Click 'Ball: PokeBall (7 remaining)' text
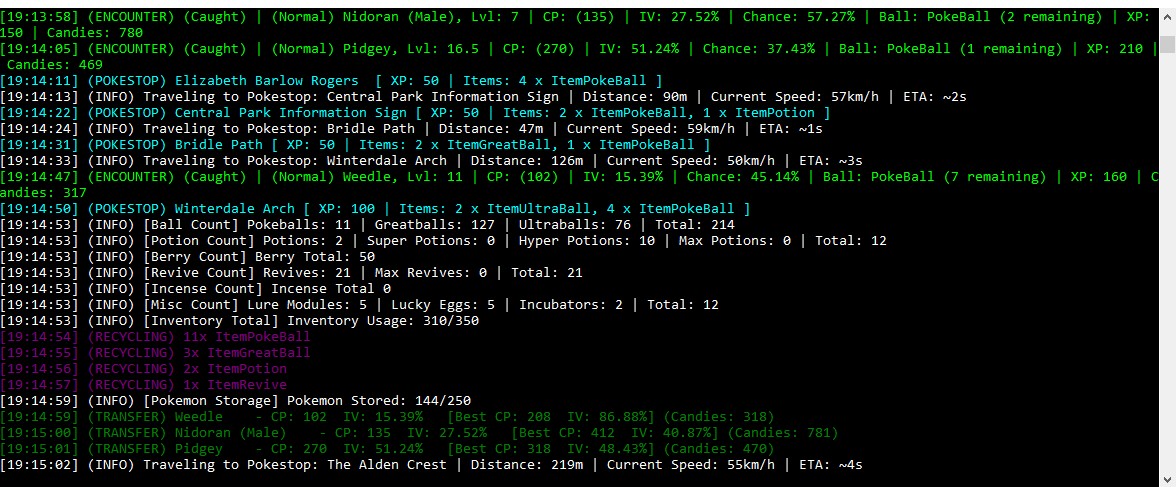The height and width of the screenshot is (487, 1176). tap(934, 176)
